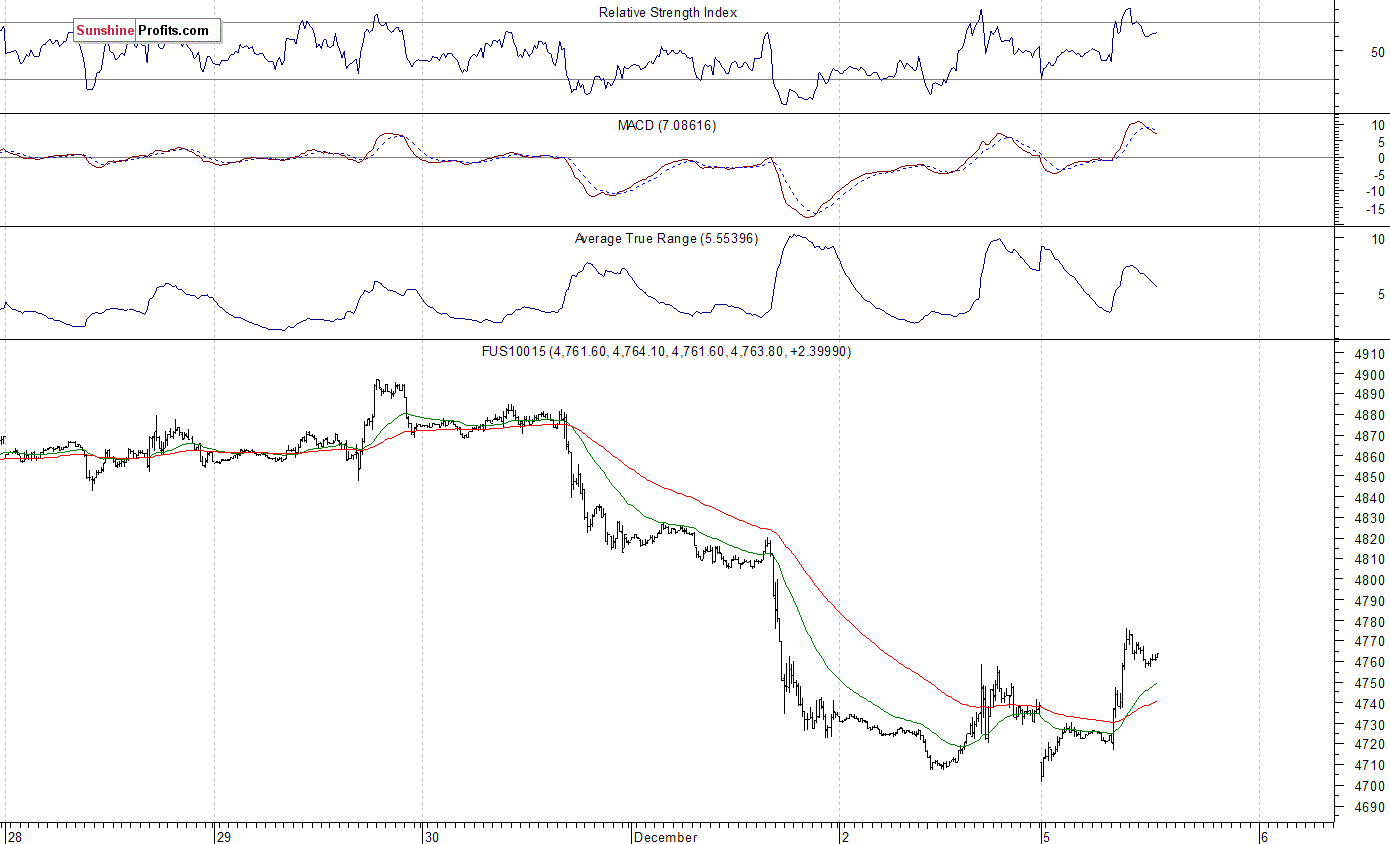Viewport: 1390px width, 844px height.
Task: Click the MACD -15 axis label
Action: point(1374,209)
